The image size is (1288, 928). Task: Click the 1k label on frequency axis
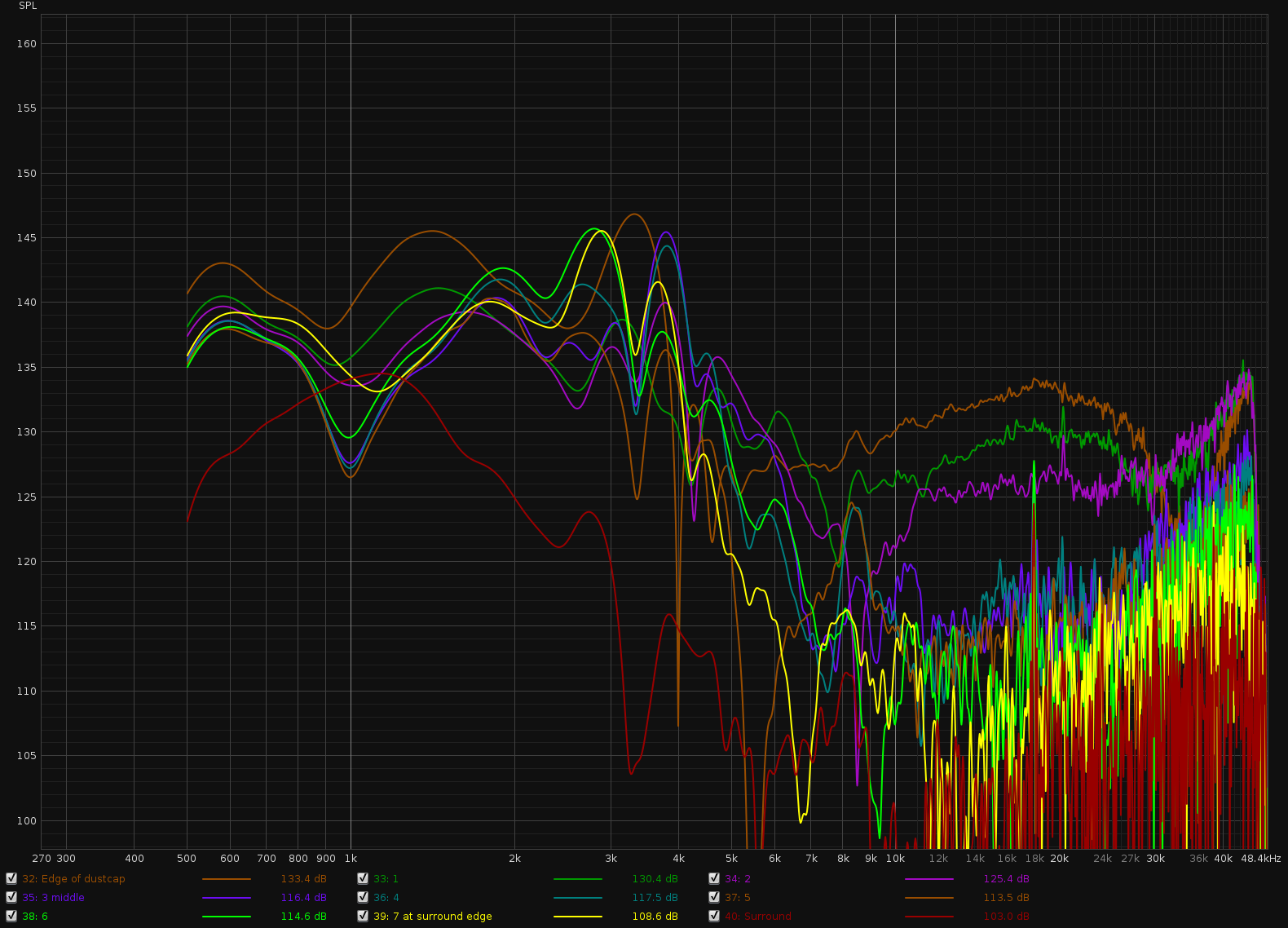click(x=351, y=859)
